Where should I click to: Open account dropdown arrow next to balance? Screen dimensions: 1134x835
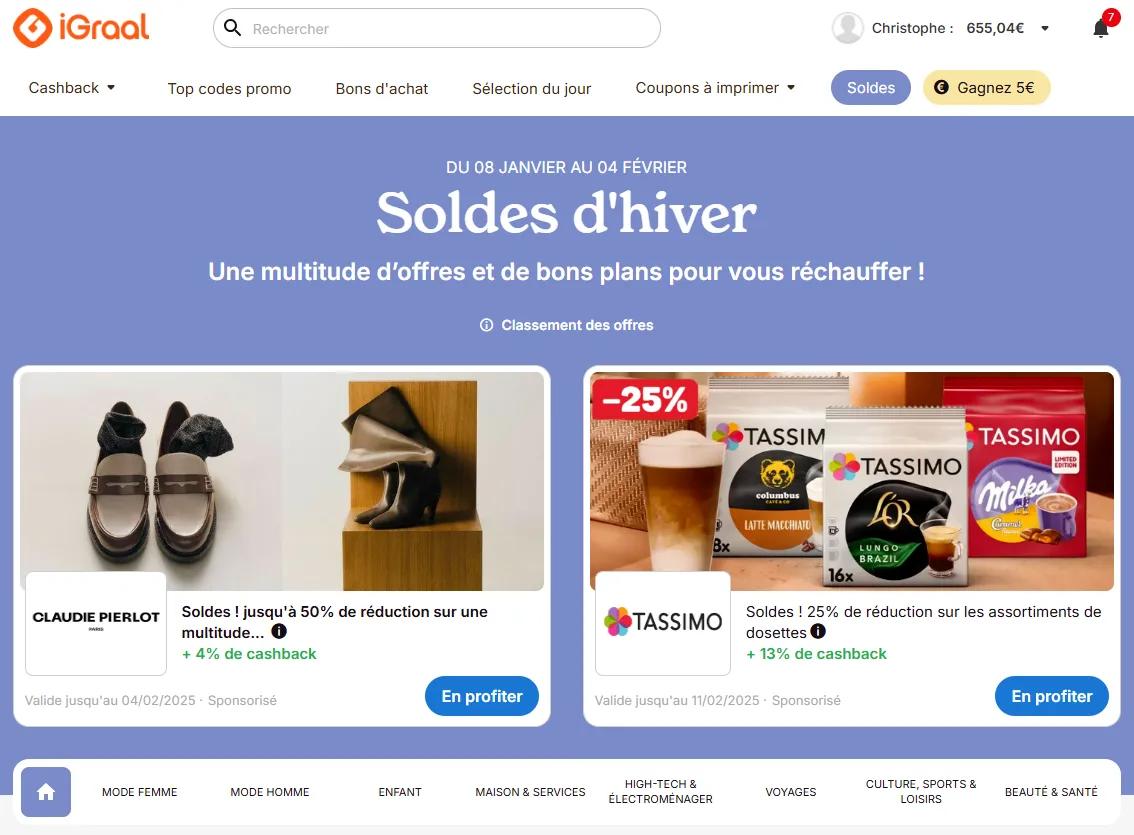(1045, 28)
